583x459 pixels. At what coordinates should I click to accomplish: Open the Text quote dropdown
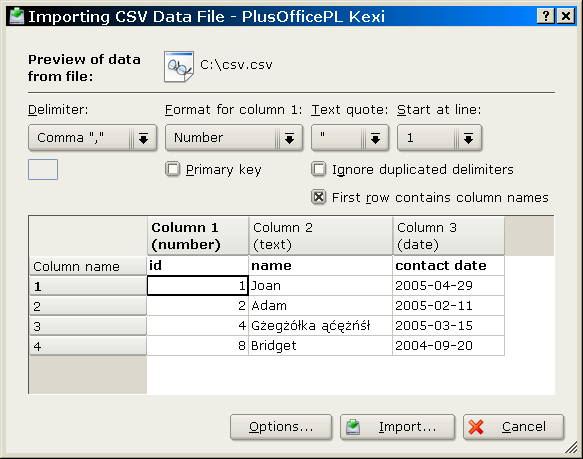[350, 138]
